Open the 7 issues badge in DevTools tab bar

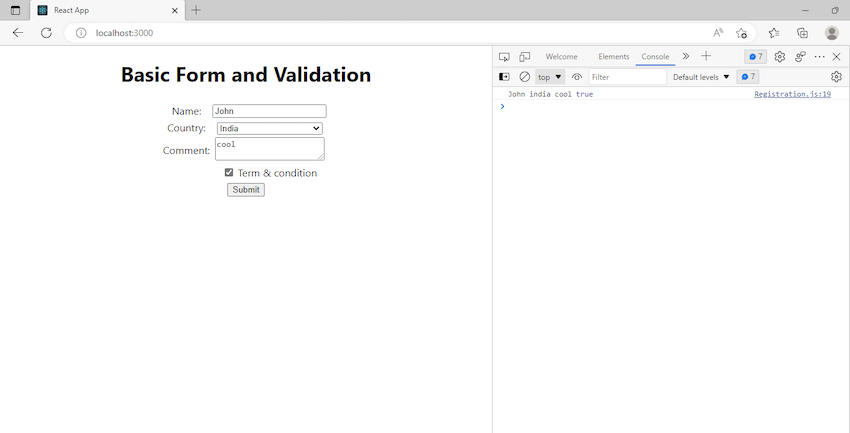[755, 56]
